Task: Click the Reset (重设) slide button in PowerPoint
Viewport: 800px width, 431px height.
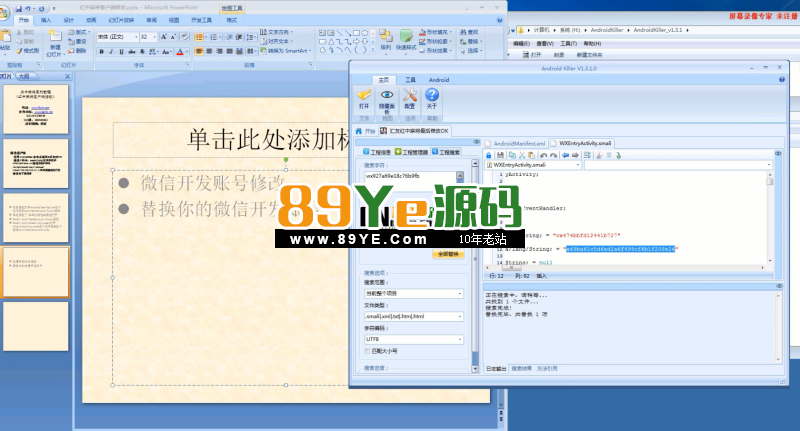Action: coord(78,41)
